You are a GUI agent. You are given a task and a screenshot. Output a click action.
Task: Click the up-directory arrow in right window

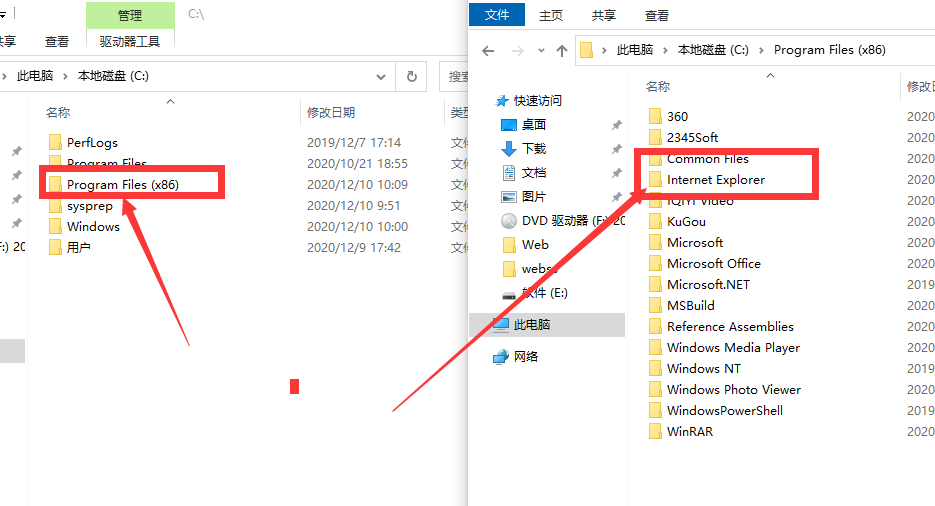pos(562,50)
